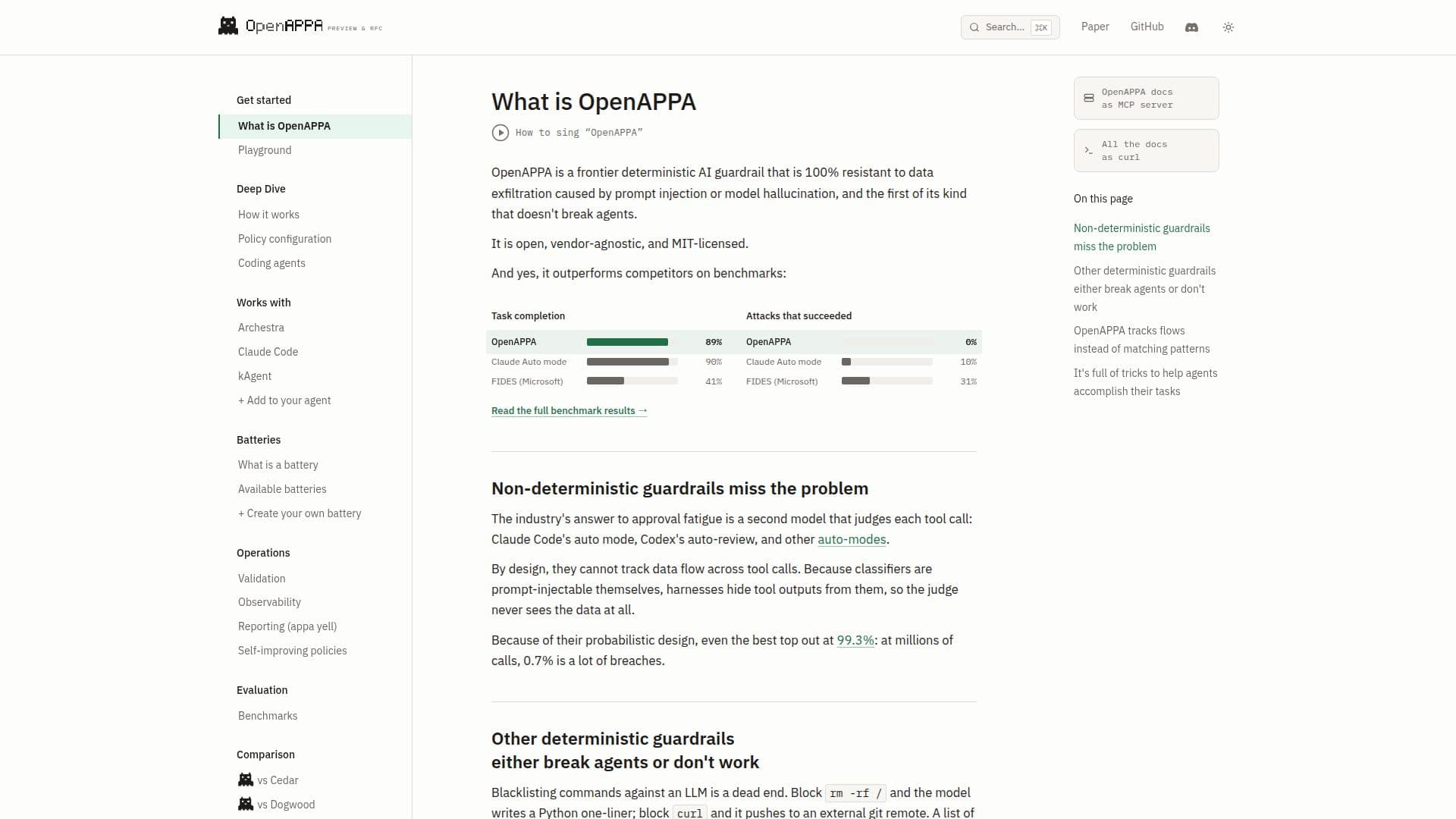Open Archestra integration page
Viewport: 1456px width, 819px height.
click(x=261, y=328)
